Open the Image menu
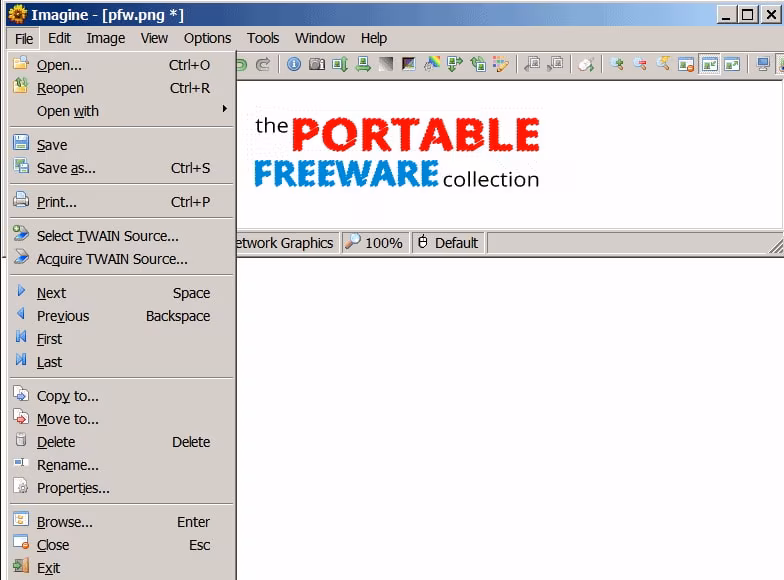The image size is (784, 580). click(106, 38)
